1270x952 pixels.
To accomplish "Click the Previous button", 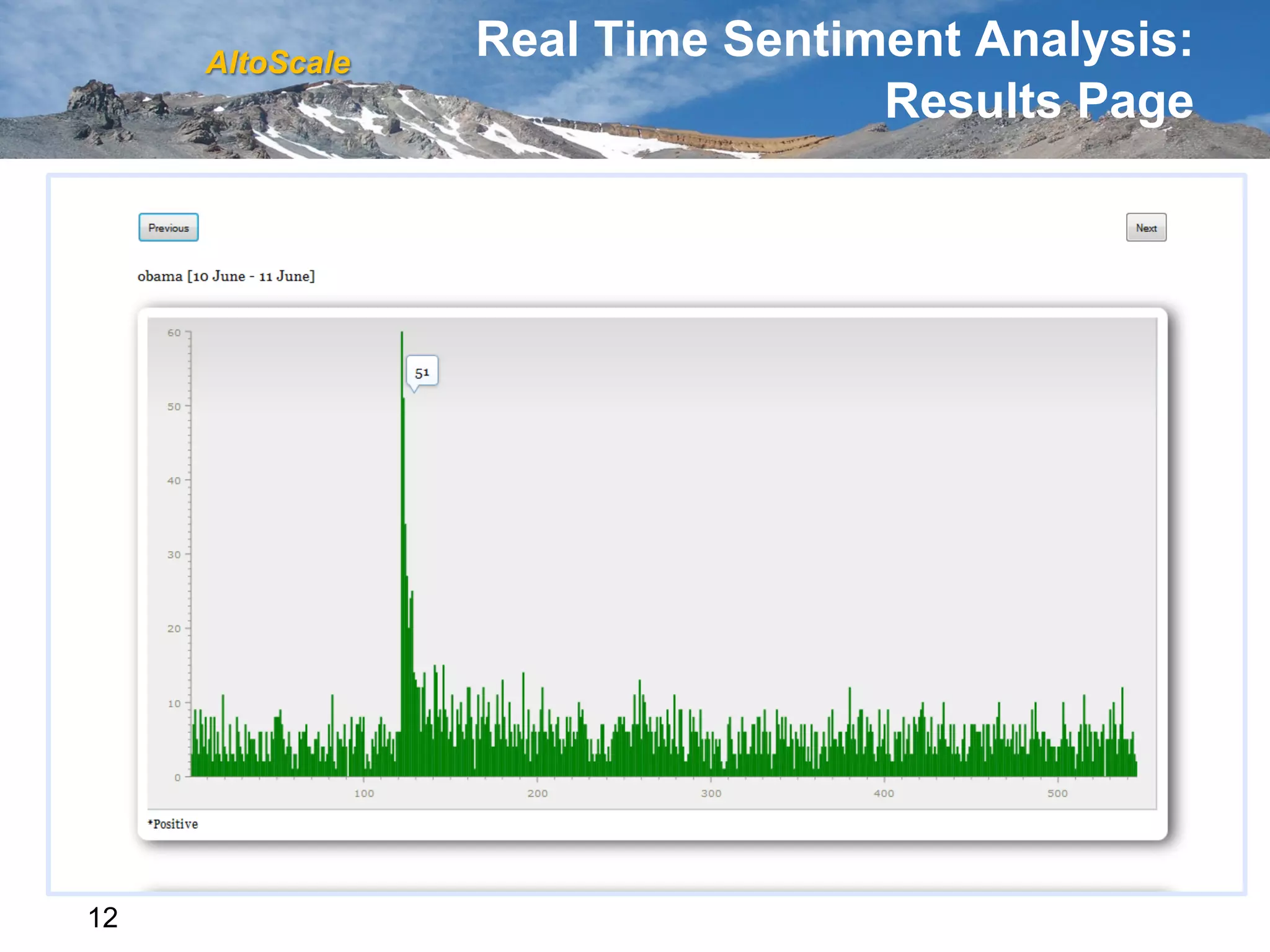I will (x=168, y=227).
